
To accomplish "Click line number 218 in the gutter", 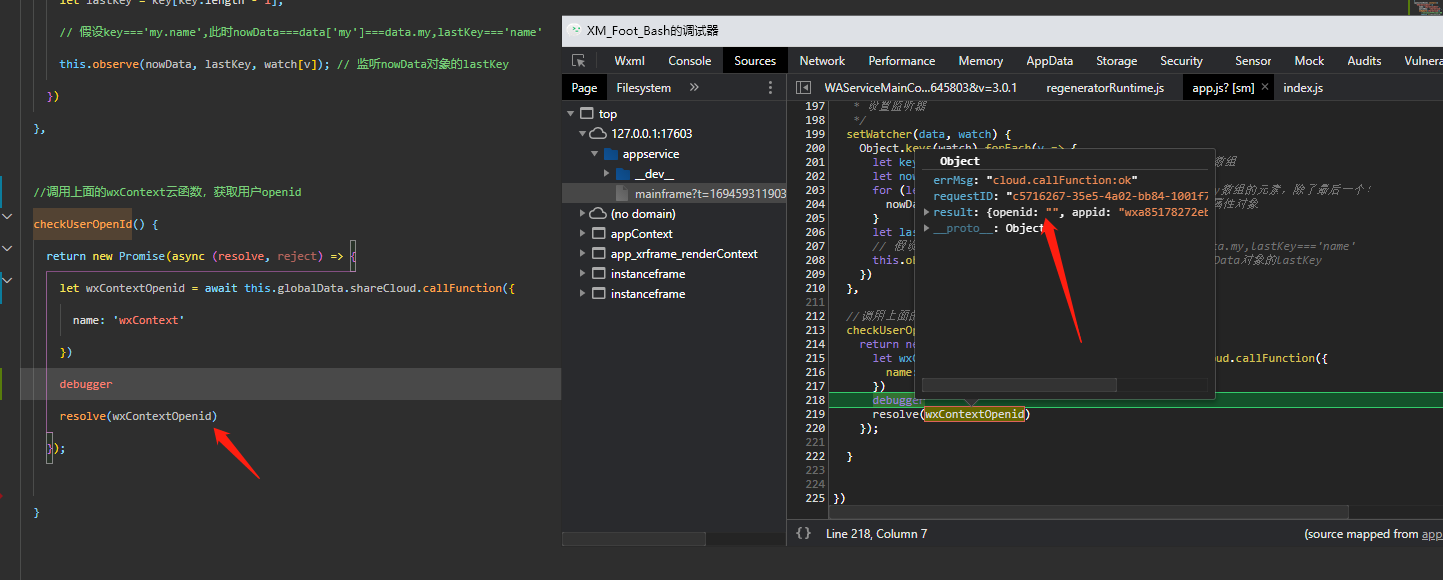I will click(815, 400).
